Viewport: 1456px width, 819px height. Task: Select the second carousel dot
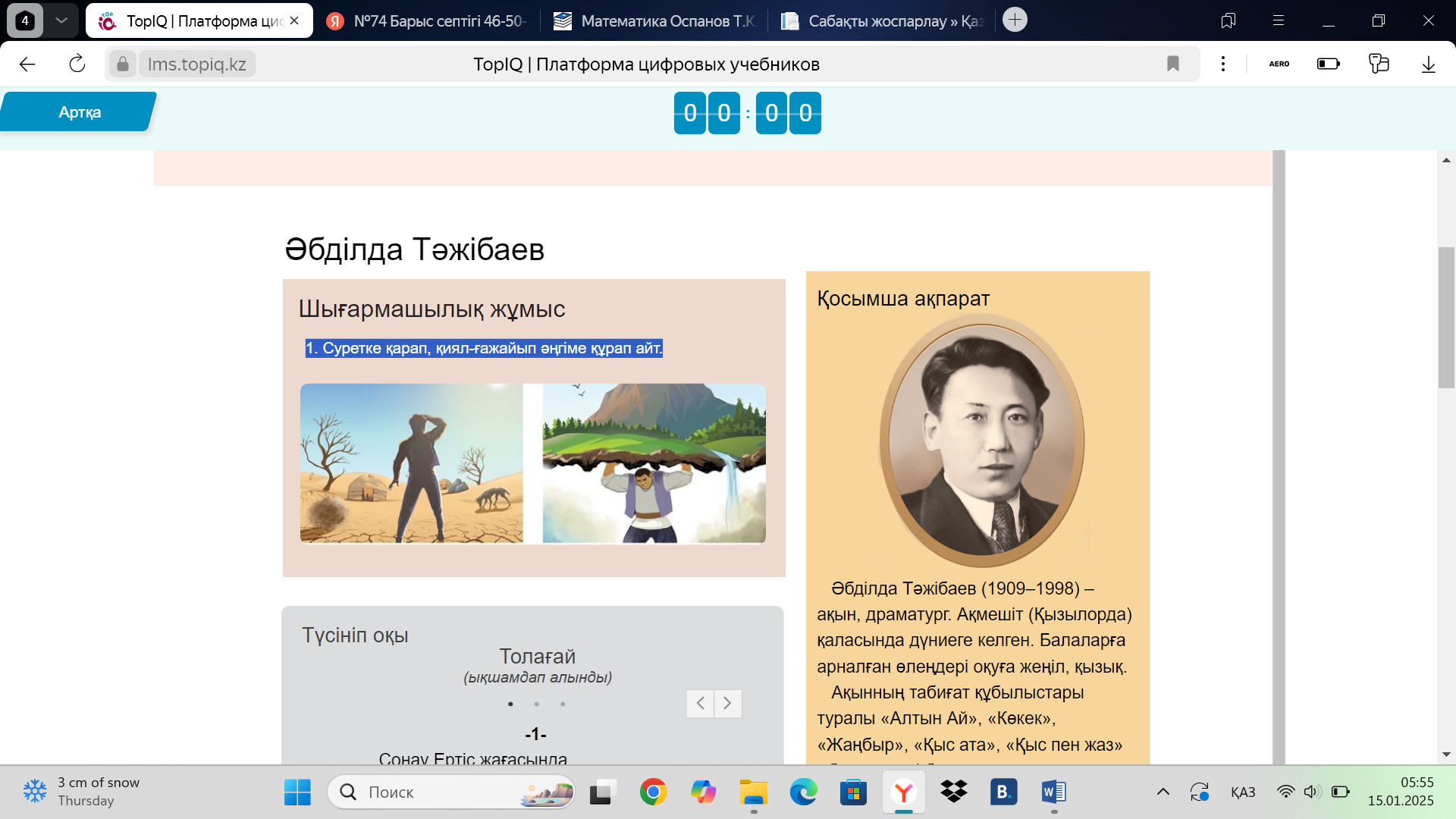536,704
